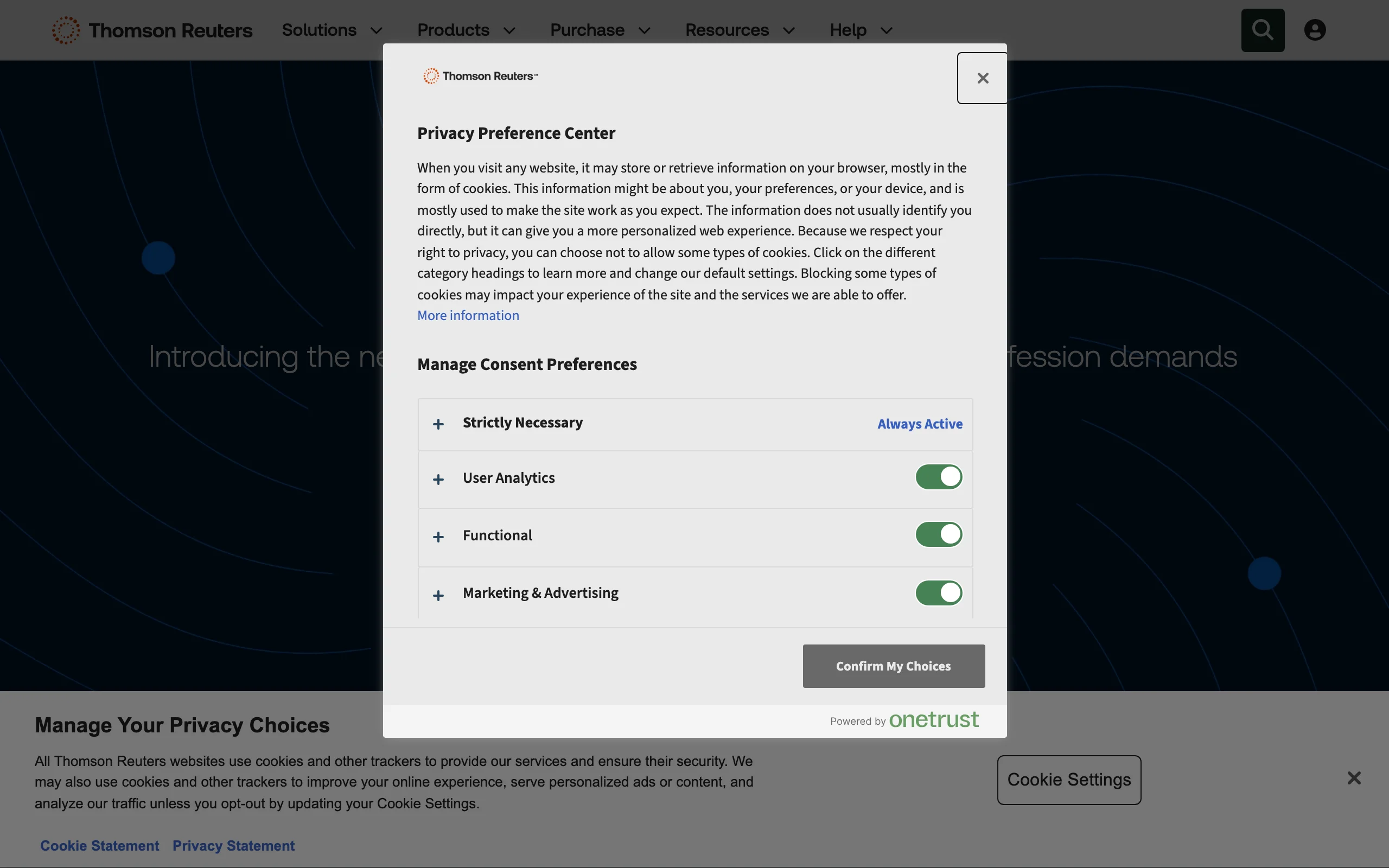Open the Resources menu
Viewport: 1389px width, 868px height.
point(741,30)
